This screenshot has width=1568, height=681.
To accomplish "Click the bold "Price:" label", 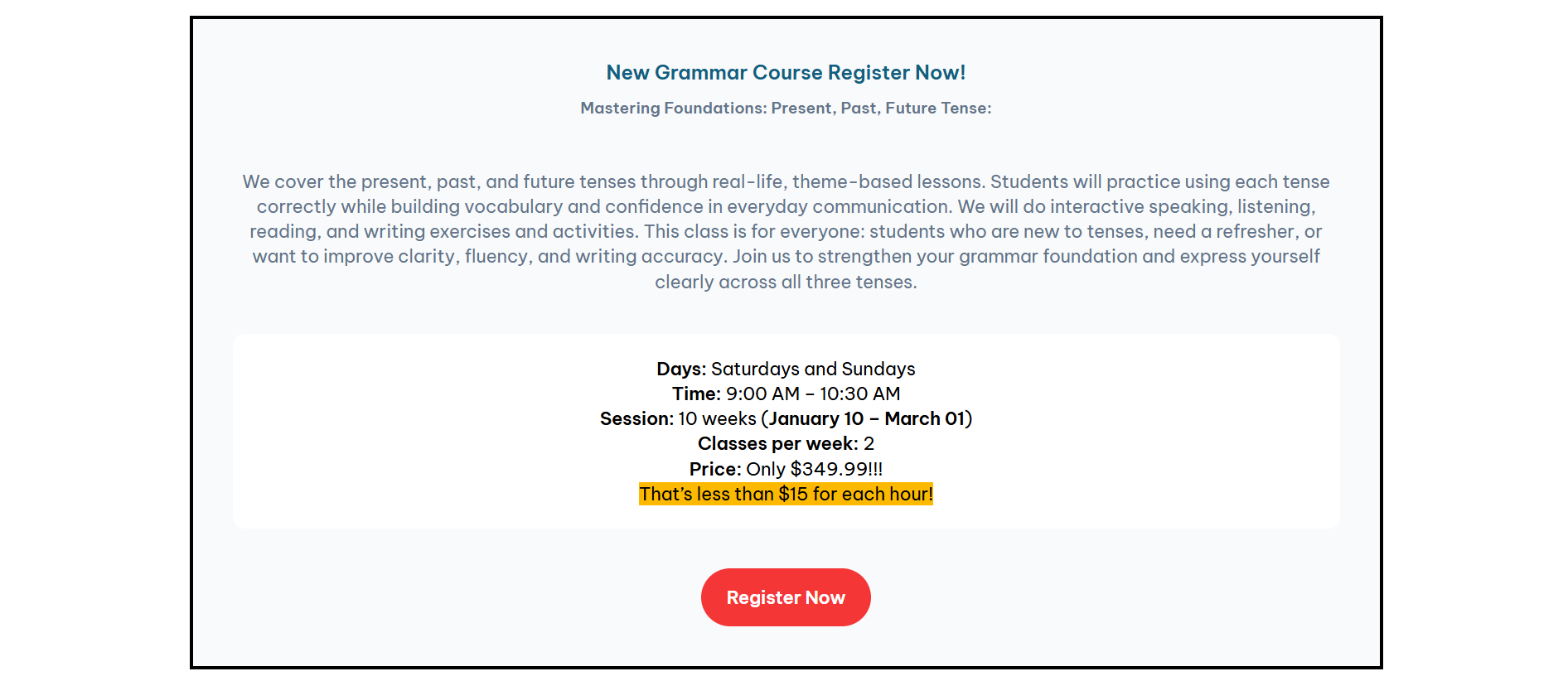I will 715,469.
